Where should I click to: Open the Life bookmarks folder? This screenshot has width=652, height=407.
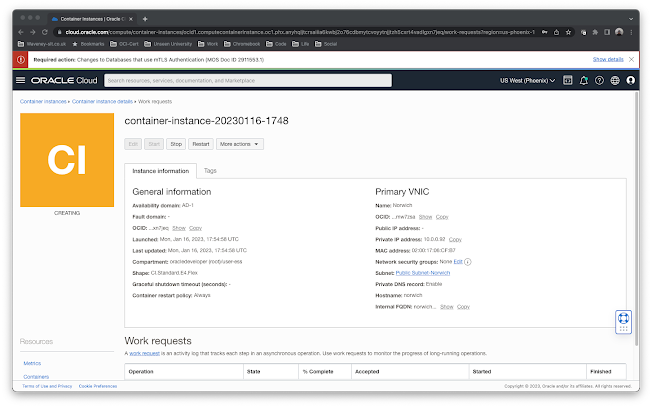click(x=301, y=44)
